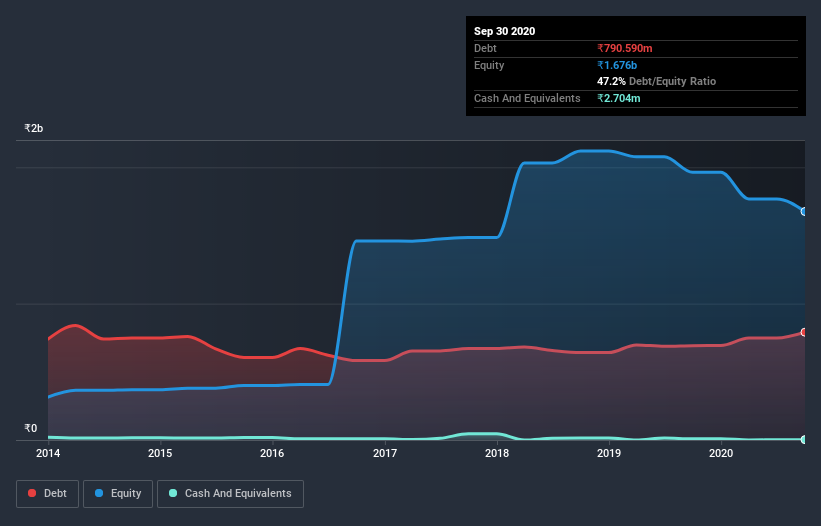
Task: Click the red Debt endpoint marker
Action: (x=804, y=332)
